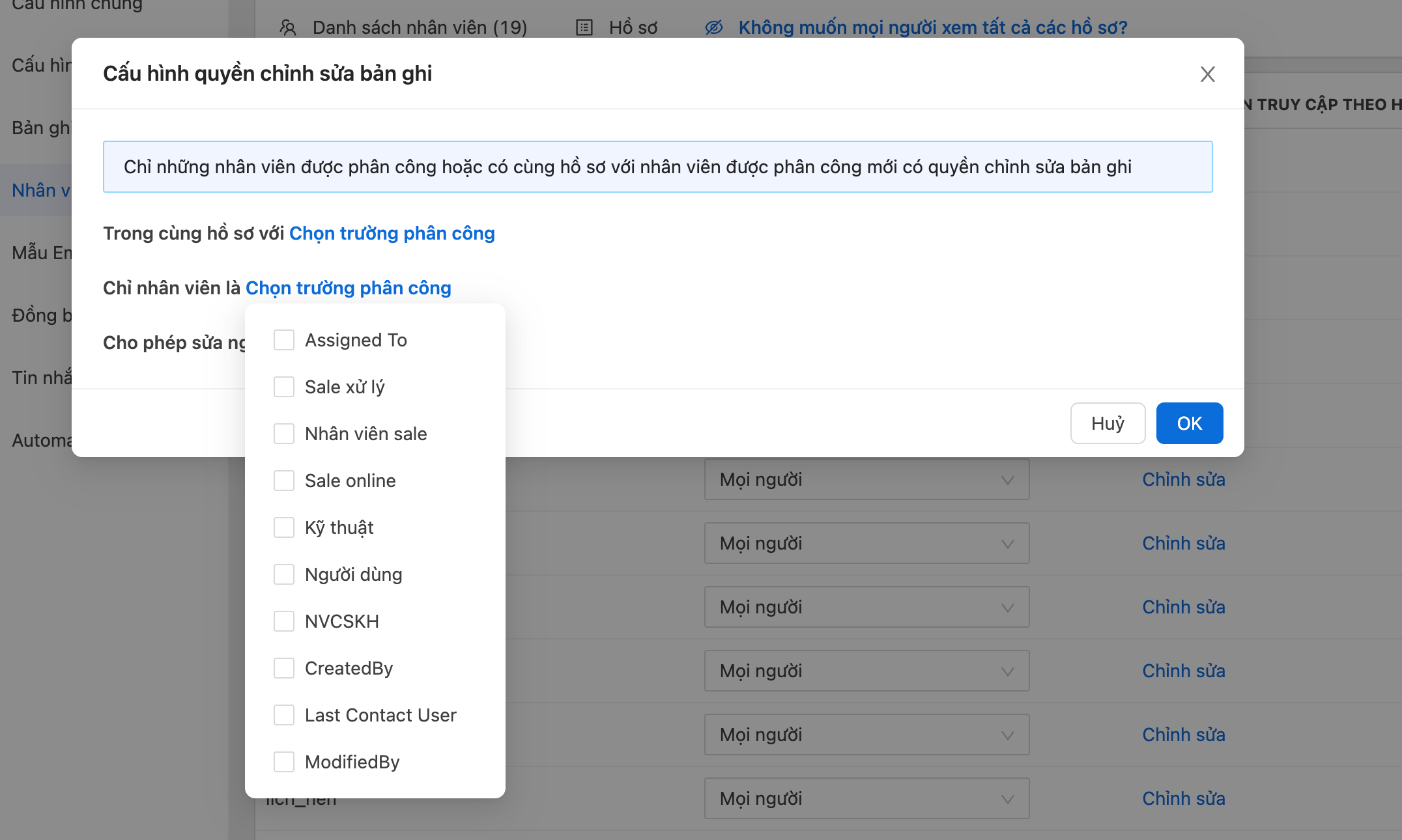The image size is (1402, 840).
Task: Check the Sale xử lý option
Action: tap(284, 387)
